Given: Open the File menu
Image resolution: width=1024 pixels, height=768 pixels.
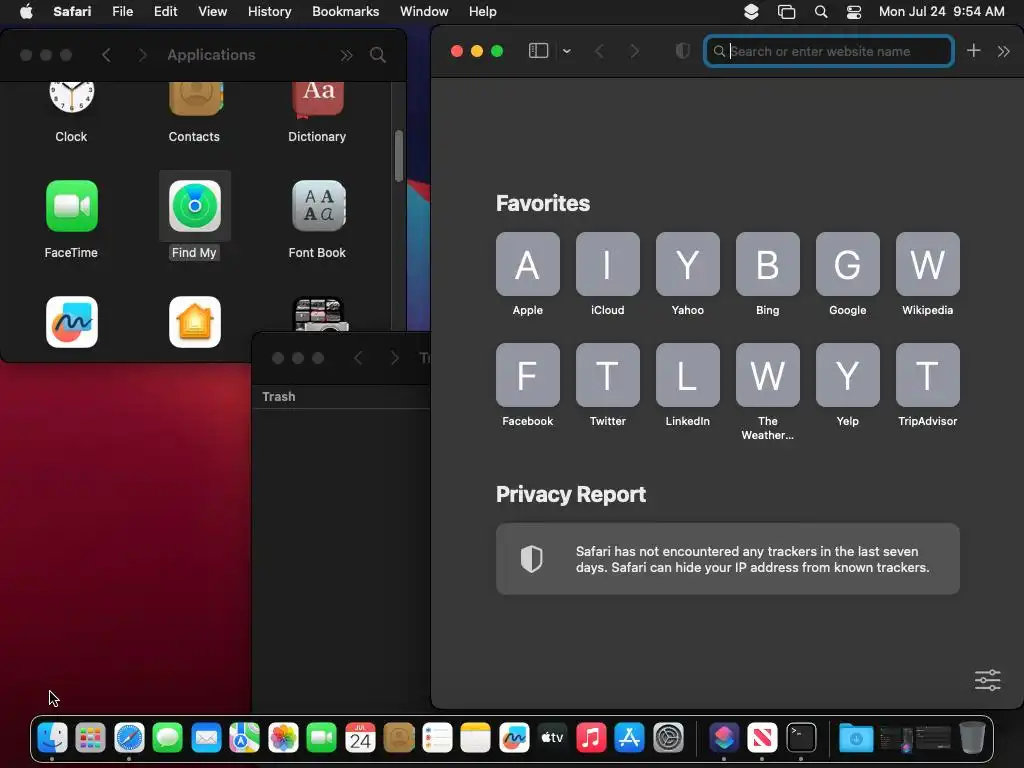Looking at the screenshot, I should coord(122,11).
